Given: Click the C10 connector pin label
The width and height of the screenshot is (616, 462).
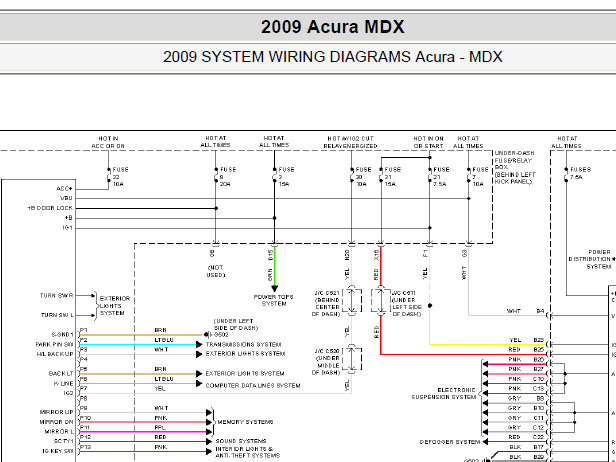Looking at the screenshot, I should tap(539, 379).
